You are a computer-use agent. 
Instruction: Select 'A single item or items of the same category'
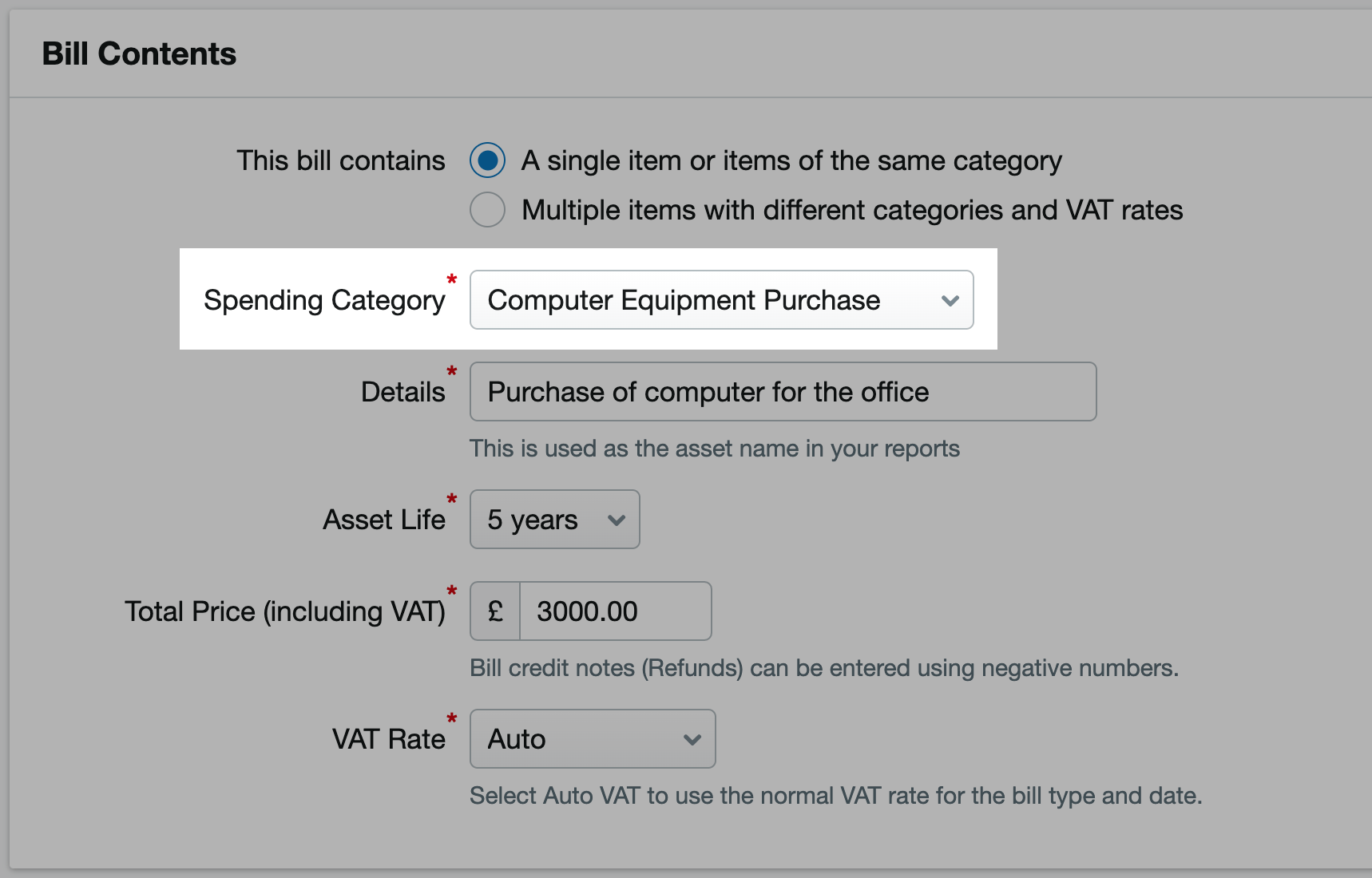(x=487, y=160)
